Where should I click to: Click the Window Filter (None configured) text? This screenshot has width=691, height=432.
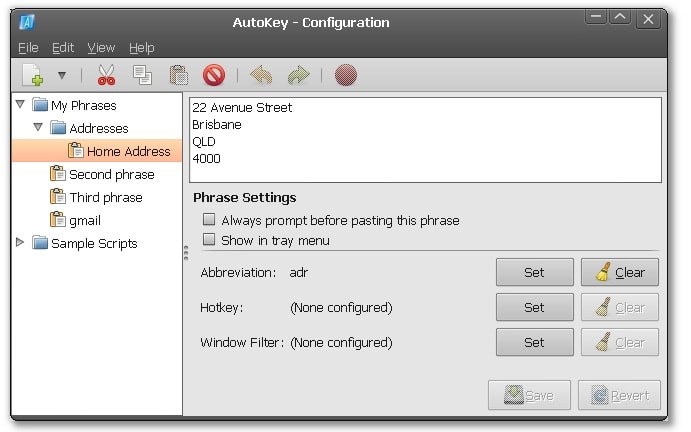(341, 343)
